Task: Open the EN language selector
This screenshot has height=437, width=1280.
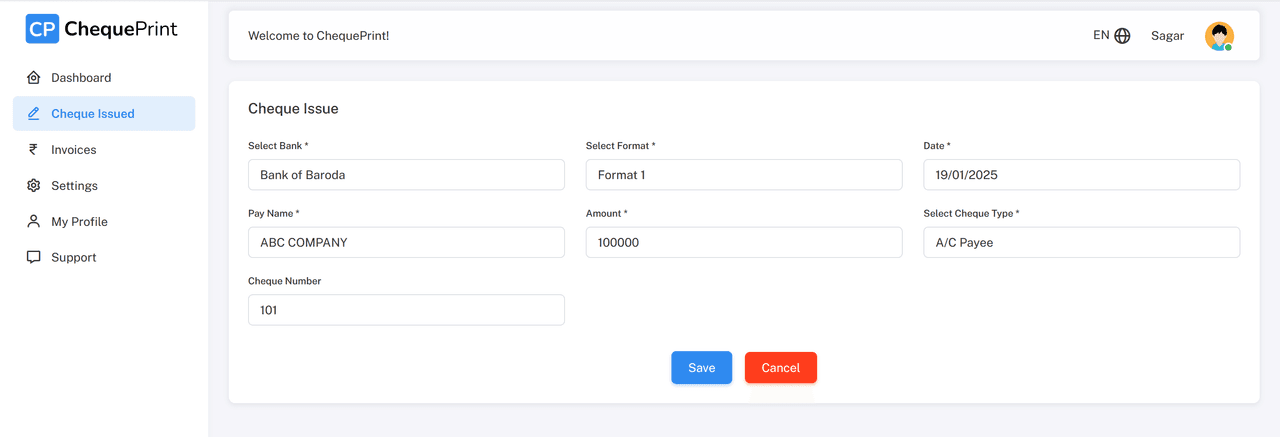Action: click(1111, 36)
